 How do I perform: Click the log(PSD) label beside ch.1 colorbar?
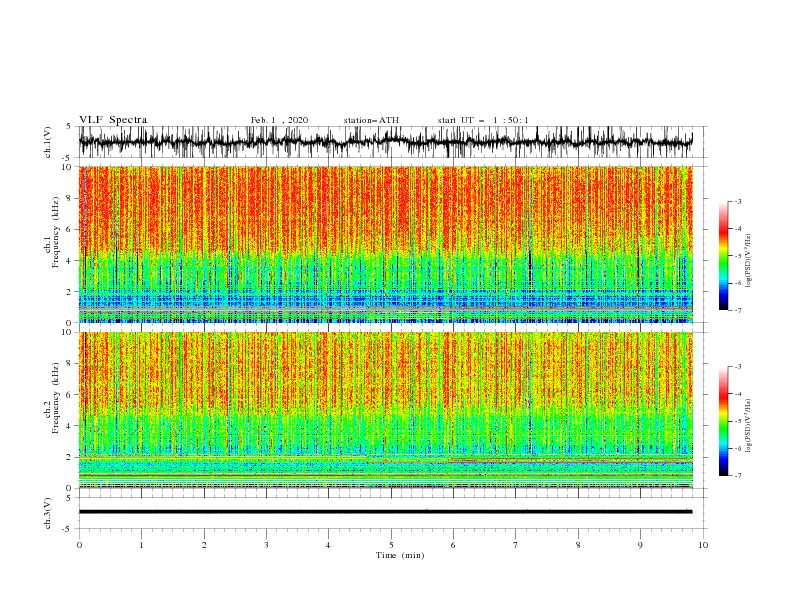(x=749, y=261)
